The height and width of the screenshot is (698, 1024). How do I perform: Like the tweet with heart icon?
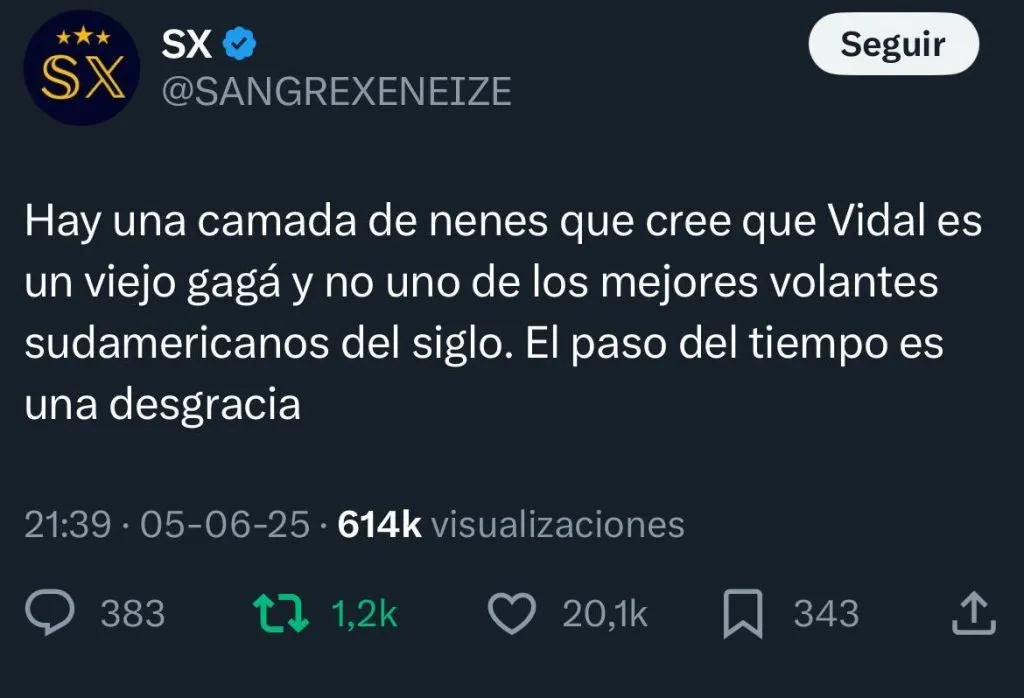pos(512,613)
